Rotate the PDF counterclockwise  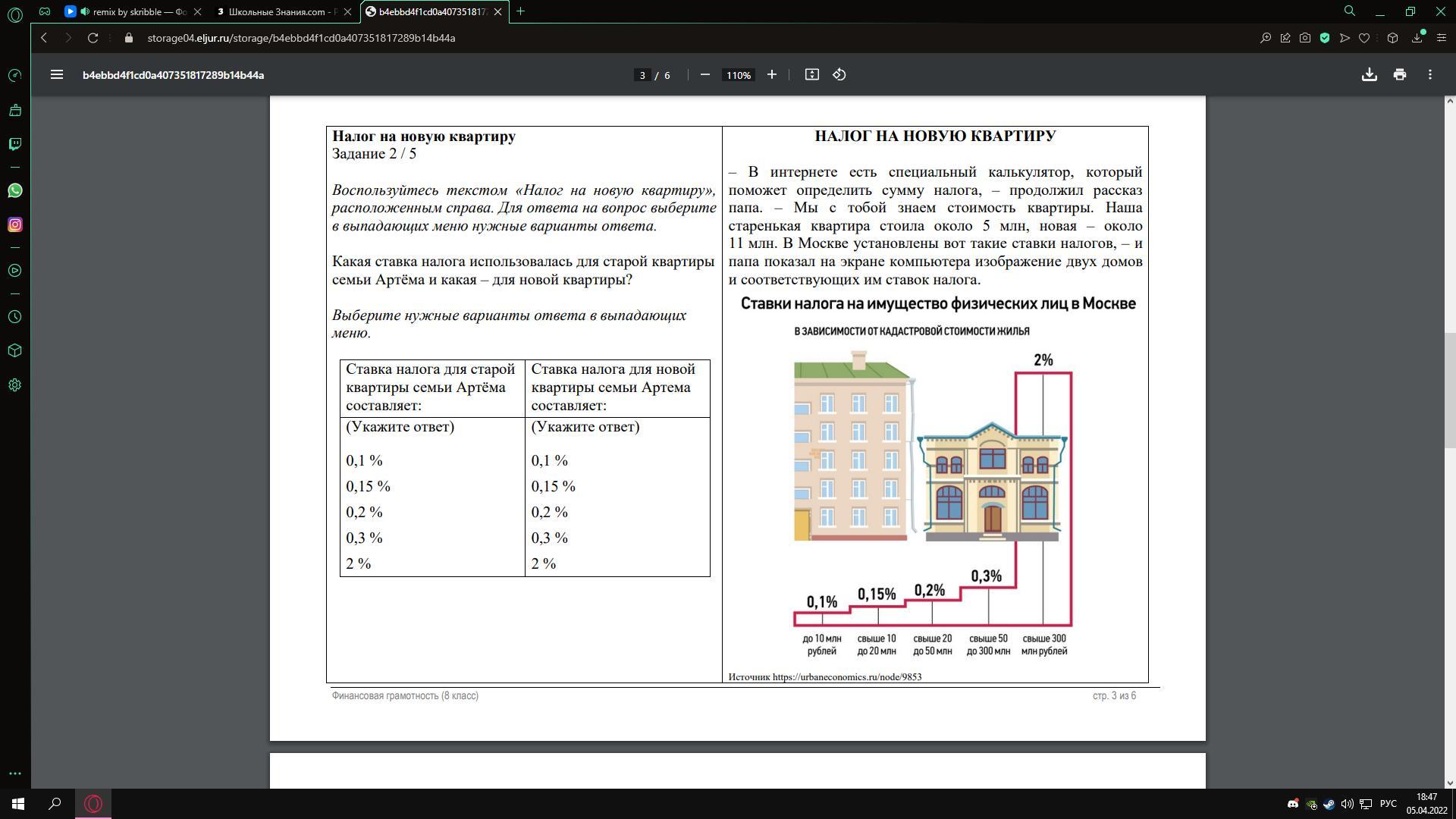pos(839,74)
